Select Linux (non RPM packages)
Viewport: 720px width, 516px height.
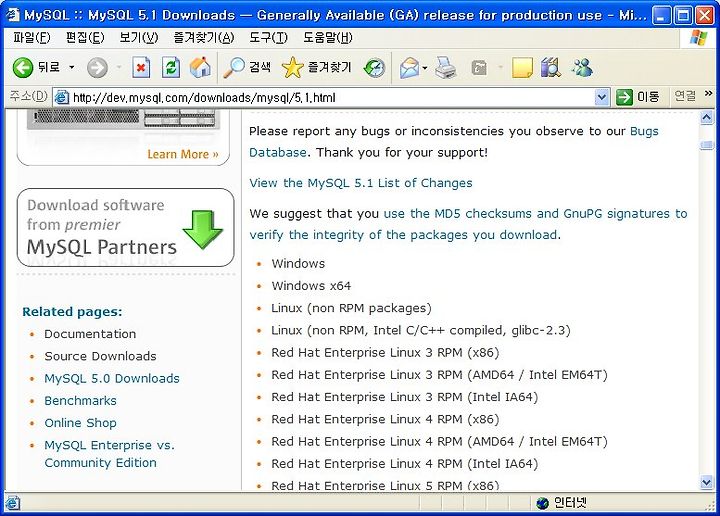[351, 308]
